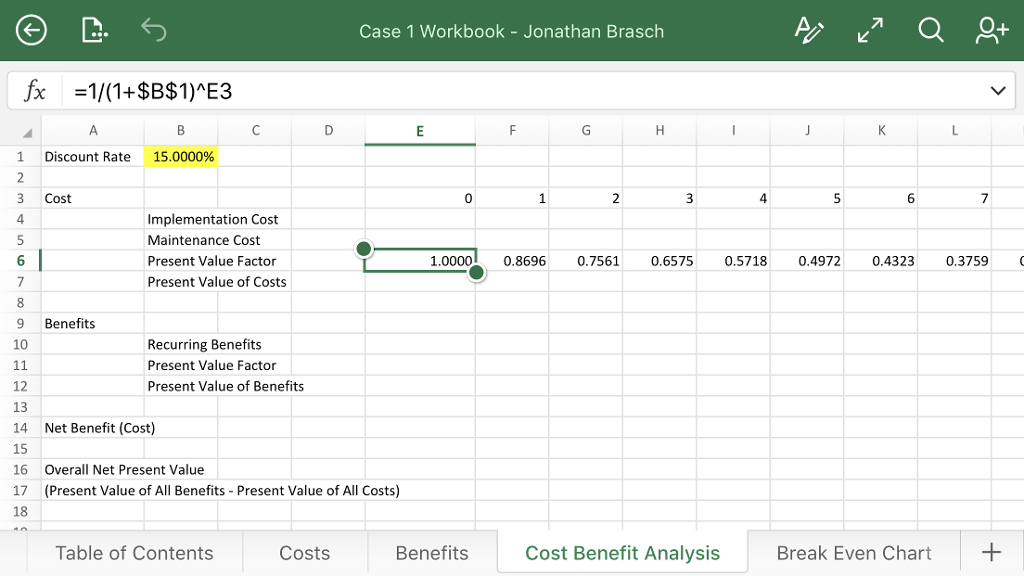1024x576 pixels.
Task: Tap the full-screen expand arrows icon
Action: [x=869, y=30]
